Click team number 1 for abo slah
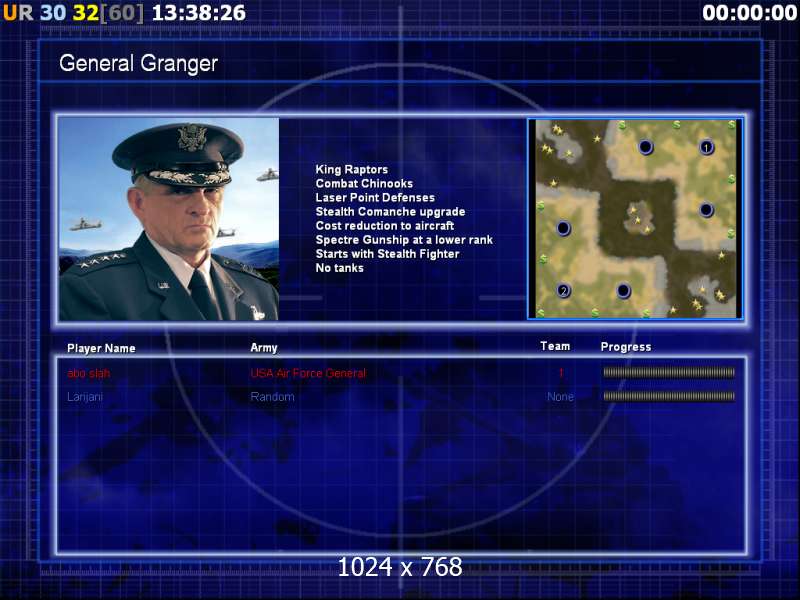This screenshot has height=600, width=800. tap(561, 373)
